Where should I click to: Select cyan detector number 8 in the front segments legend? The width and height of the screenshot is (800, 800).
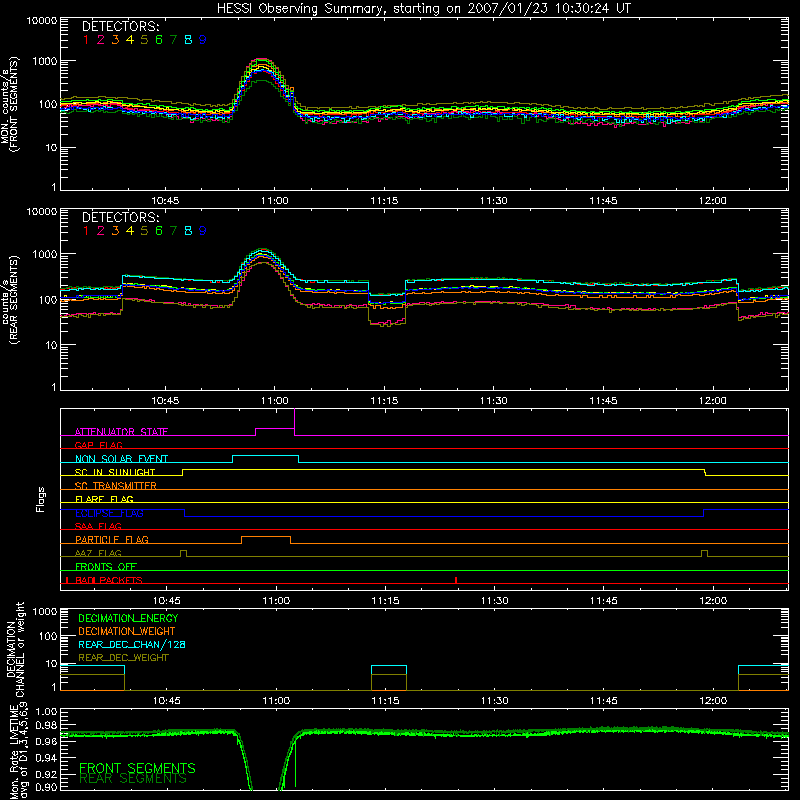point(188,40)
